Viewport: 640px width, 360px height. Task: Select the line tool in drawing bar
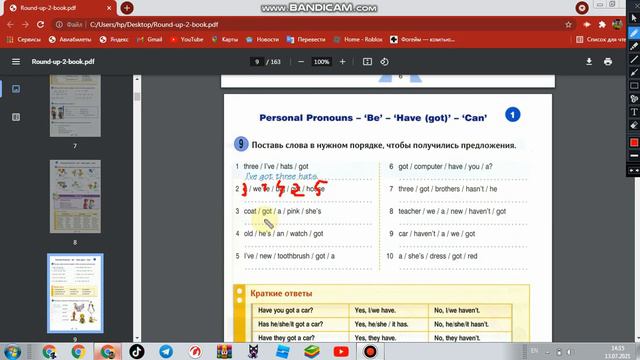coord(633,60)
